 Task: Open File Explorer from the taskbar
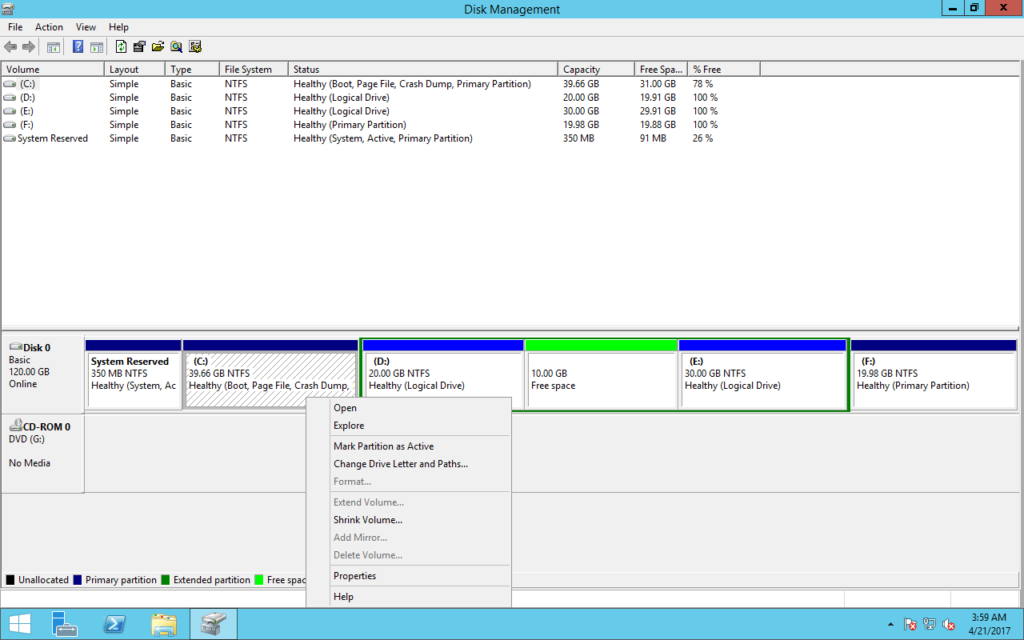click(x=164, y=625)
